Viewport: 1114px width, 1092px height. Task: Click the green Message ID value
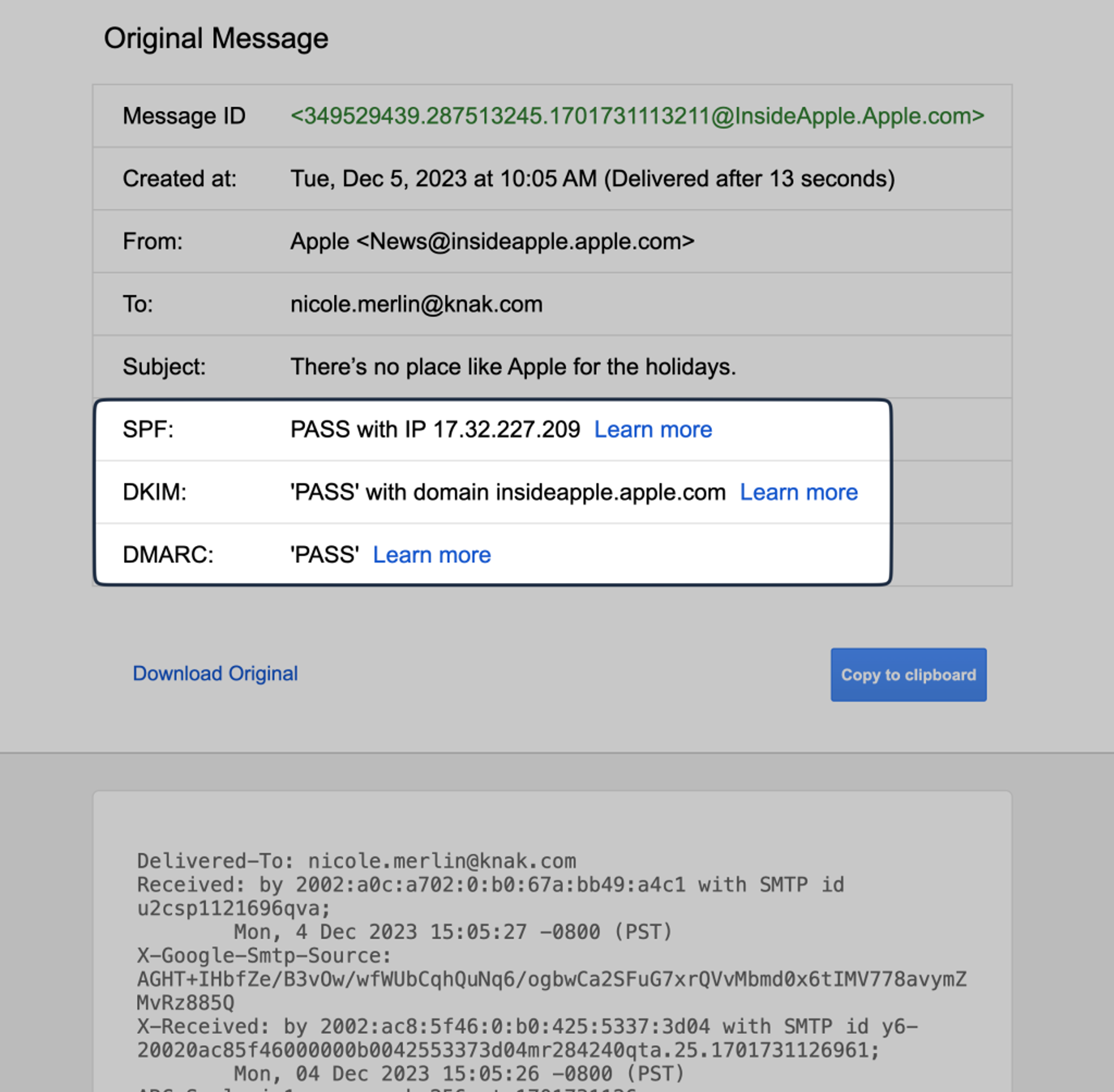point(637,116)
